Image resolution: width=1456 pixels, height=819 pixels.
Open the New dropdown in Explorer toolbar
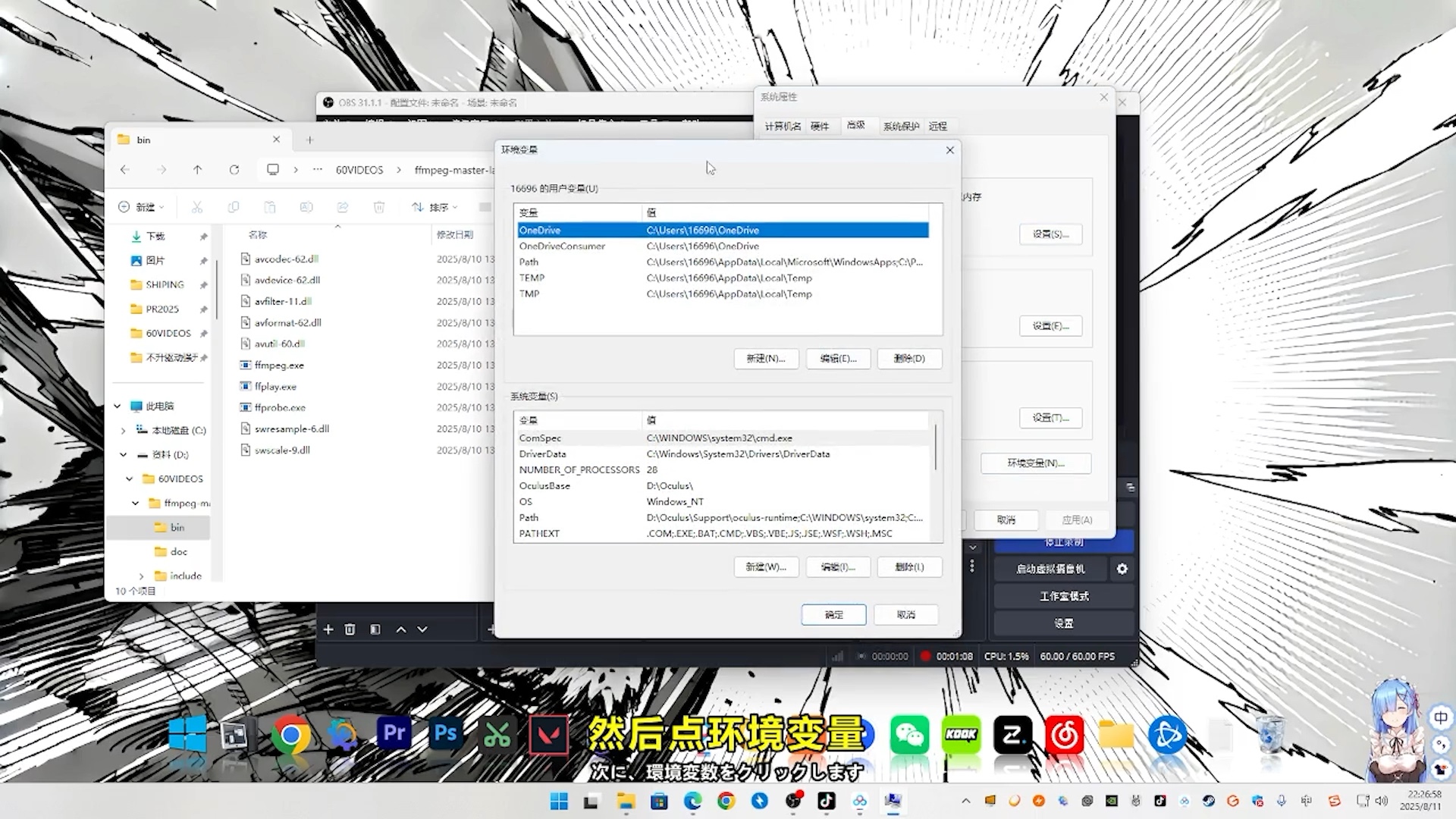tap(141, 207)
